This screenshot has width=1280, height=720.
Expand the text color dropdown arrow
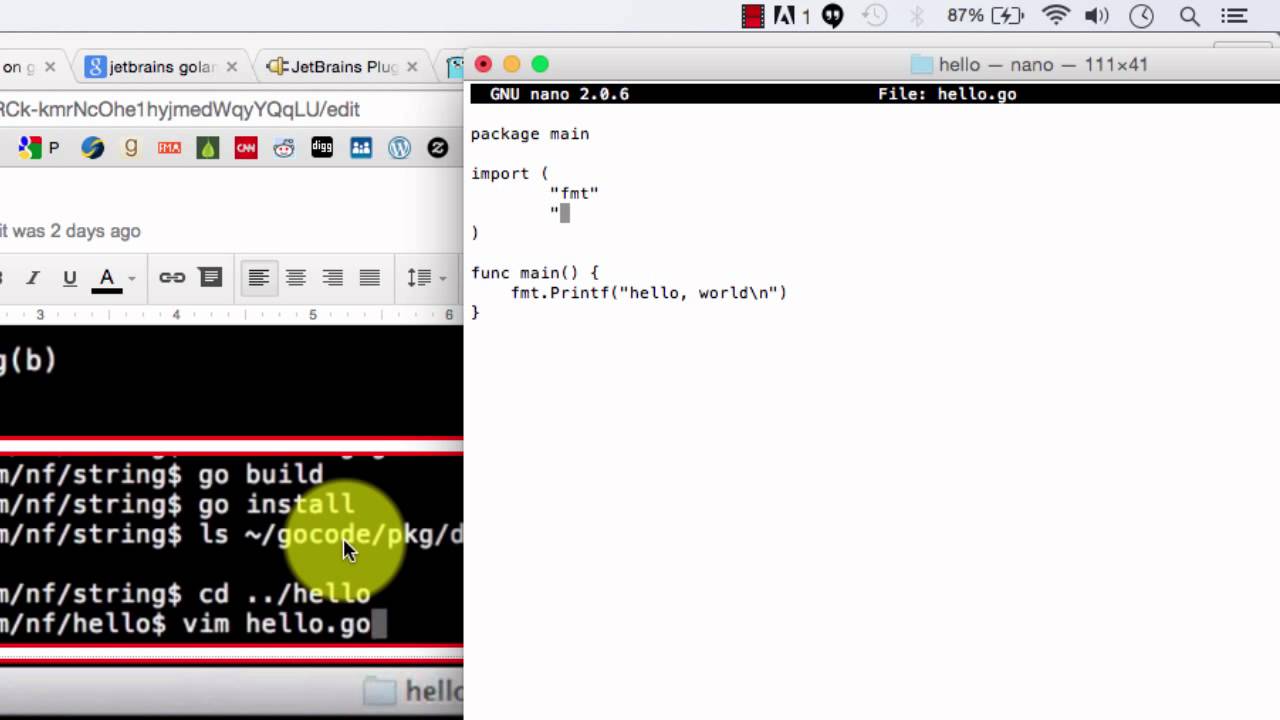(x=131, y=279)
